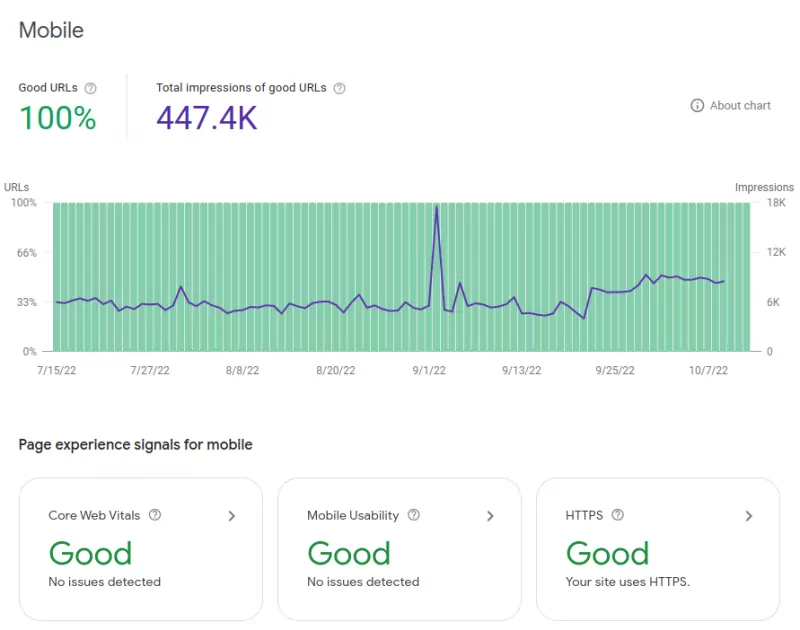Expand the HTTPS card chevron

(749, 517)
